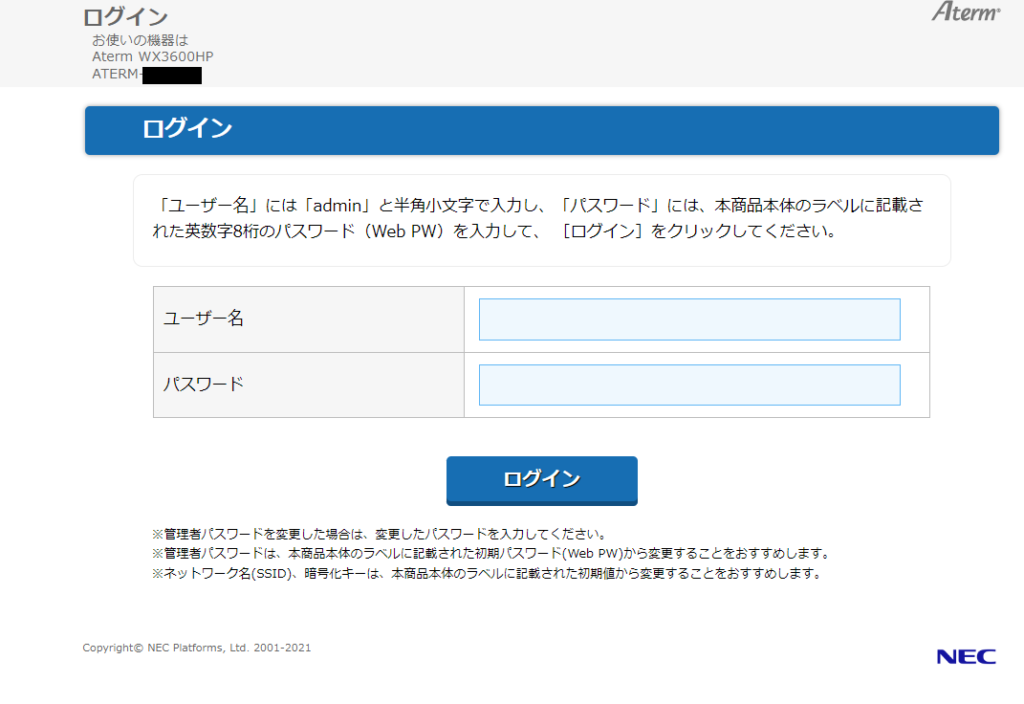
Task: Focus the パスワード input field
Action: point(689,385)
